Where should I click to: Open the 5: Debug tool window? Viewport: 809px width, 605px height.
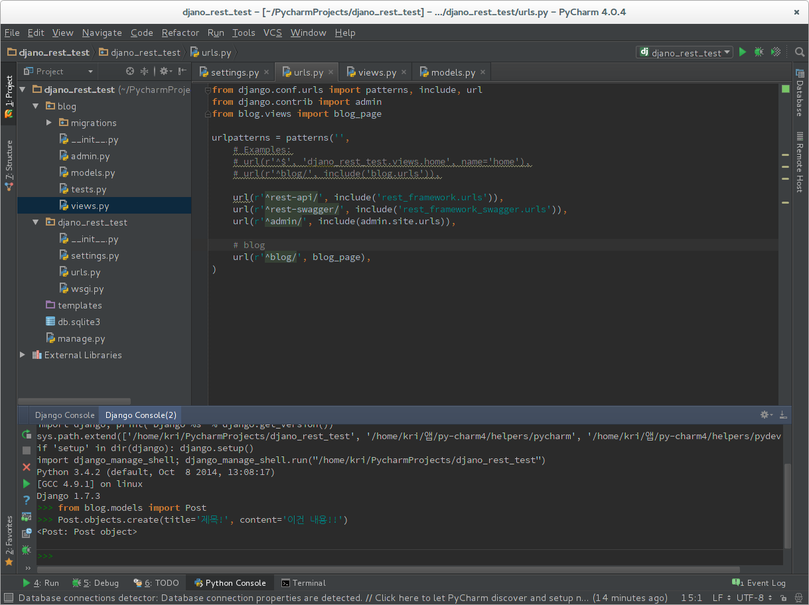click(x=95, y=583)
